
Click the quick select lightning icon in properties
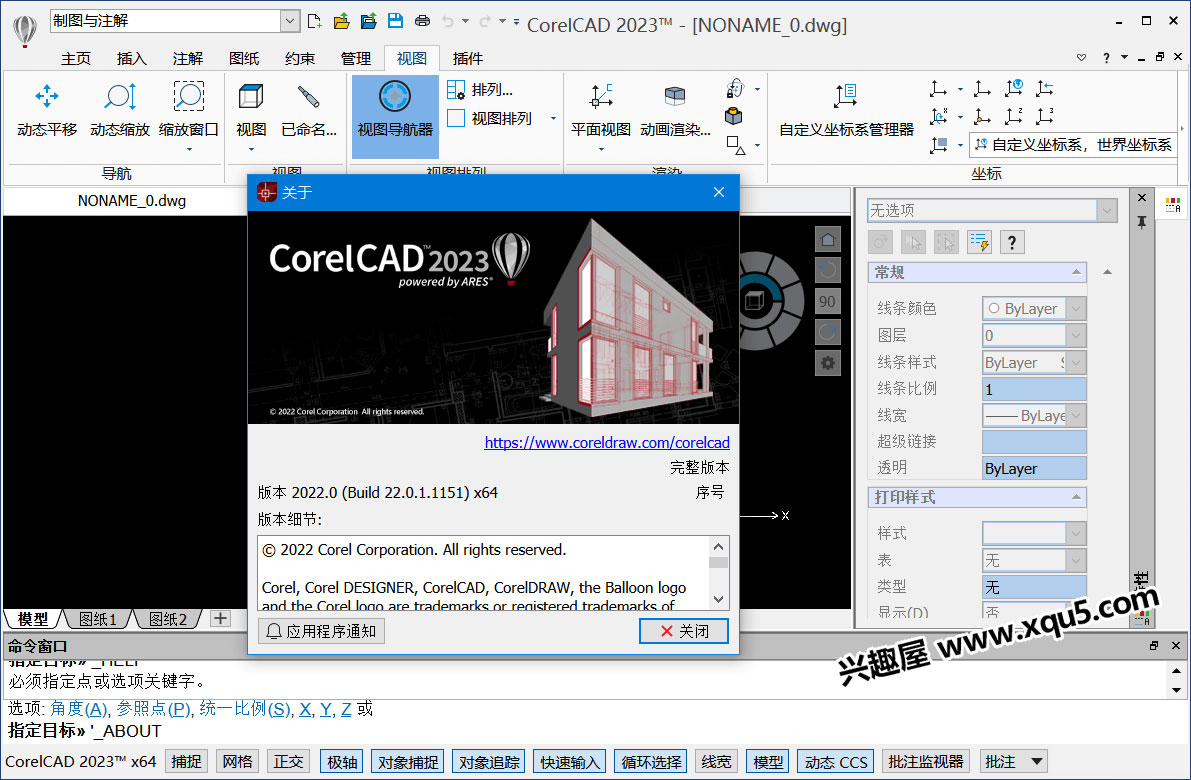[979, 242]
